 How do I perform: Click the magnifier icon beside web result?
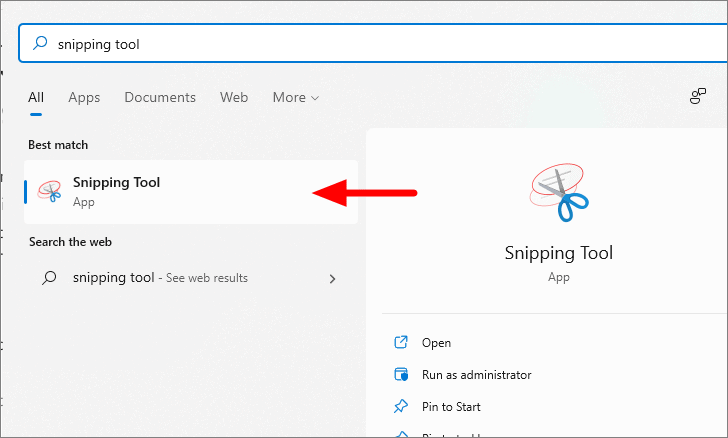49,278
